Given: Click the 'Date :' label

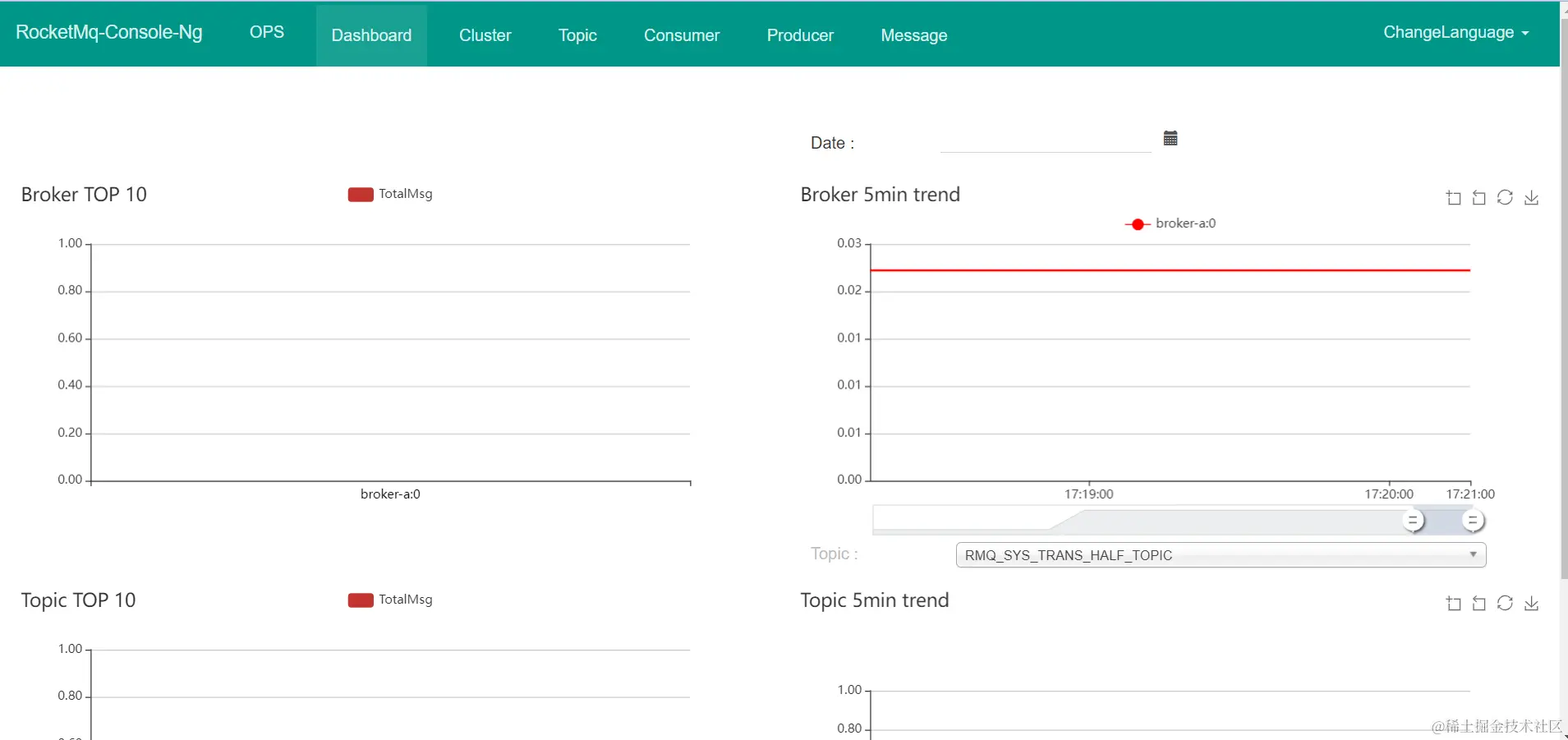Looking at the screenshot, I should click(x=833, y=143).
